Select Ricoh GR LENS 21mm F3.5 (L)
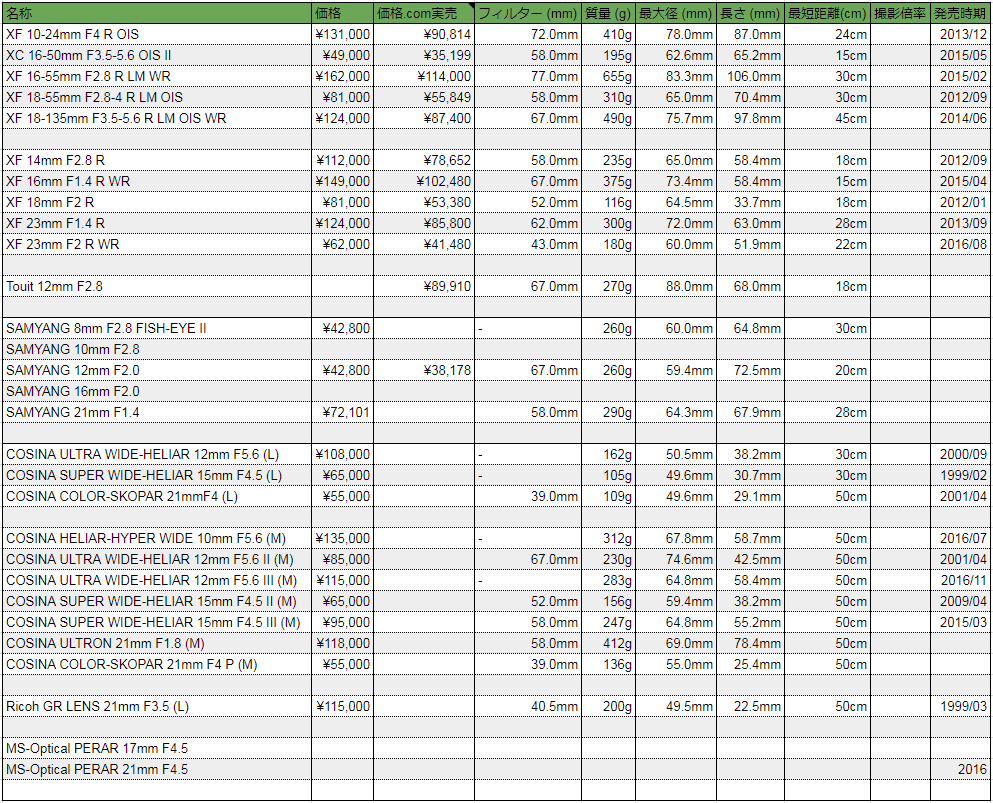 [156, 706]
